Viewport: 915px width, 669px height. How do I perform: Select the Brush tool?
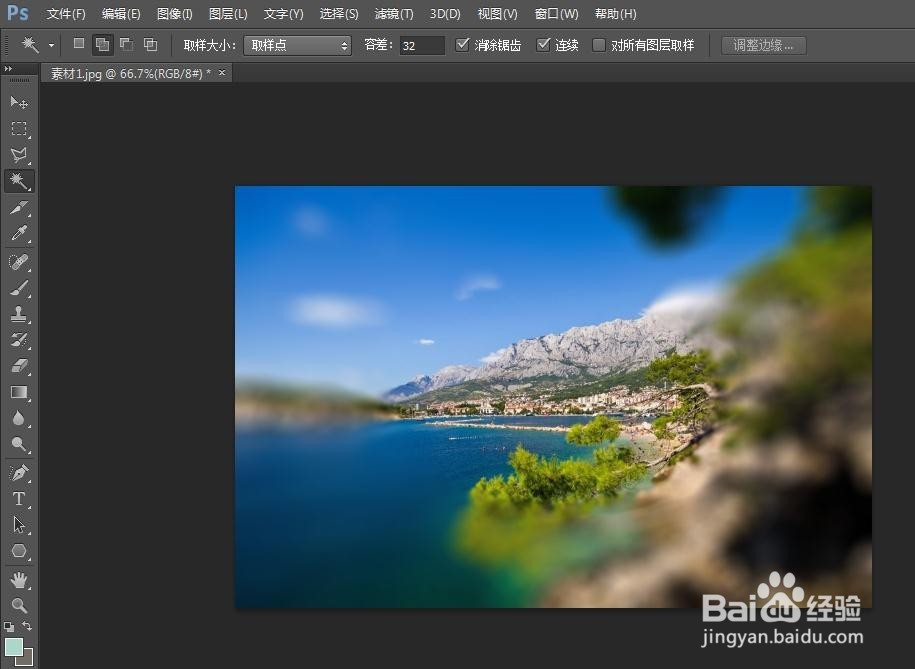pyautogui.click(x=19, y=288)
